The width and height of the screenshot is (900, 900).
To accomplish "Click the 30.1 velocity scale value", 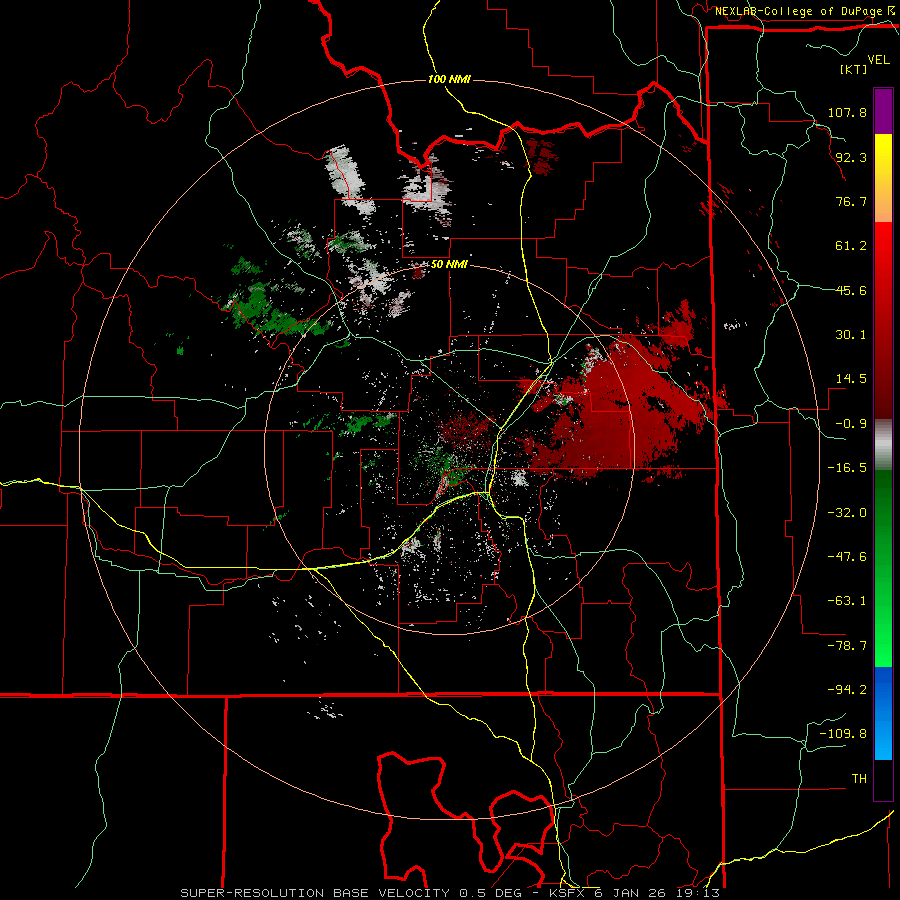I will tap(851, 335).
